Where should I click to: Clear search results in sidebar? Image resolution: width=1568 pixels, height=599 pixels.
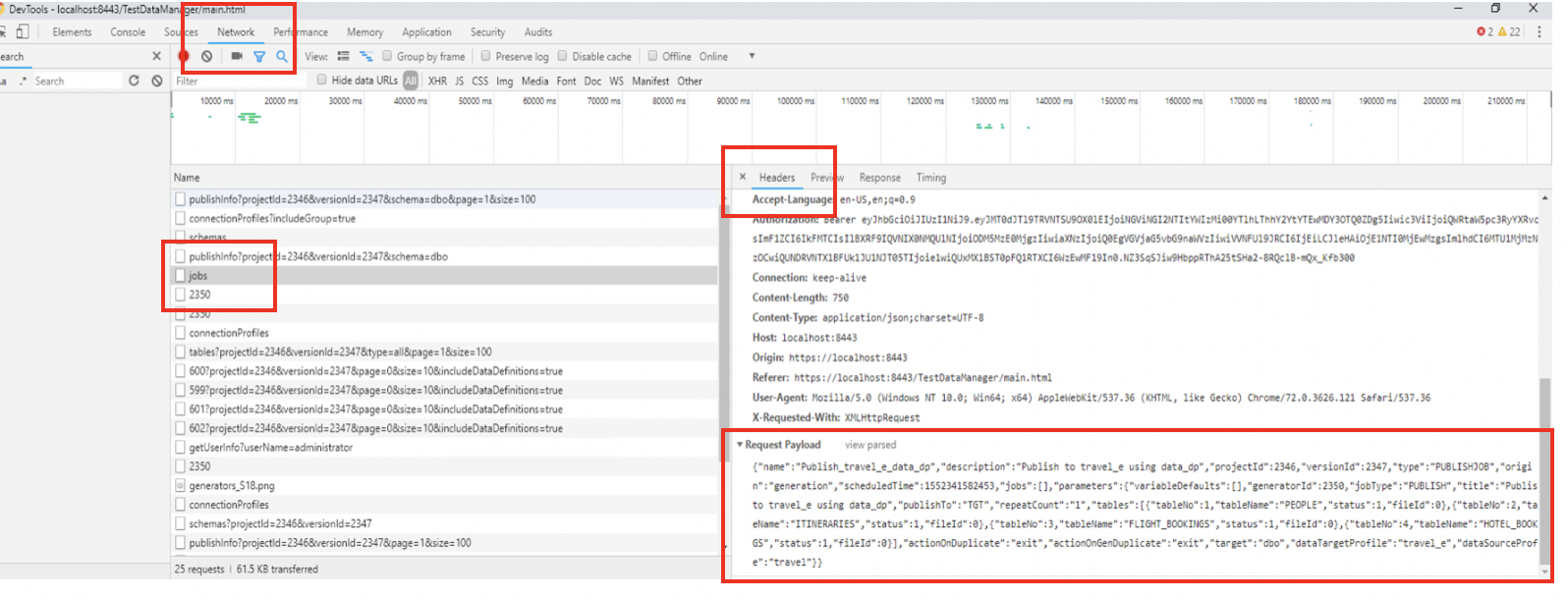157,81
